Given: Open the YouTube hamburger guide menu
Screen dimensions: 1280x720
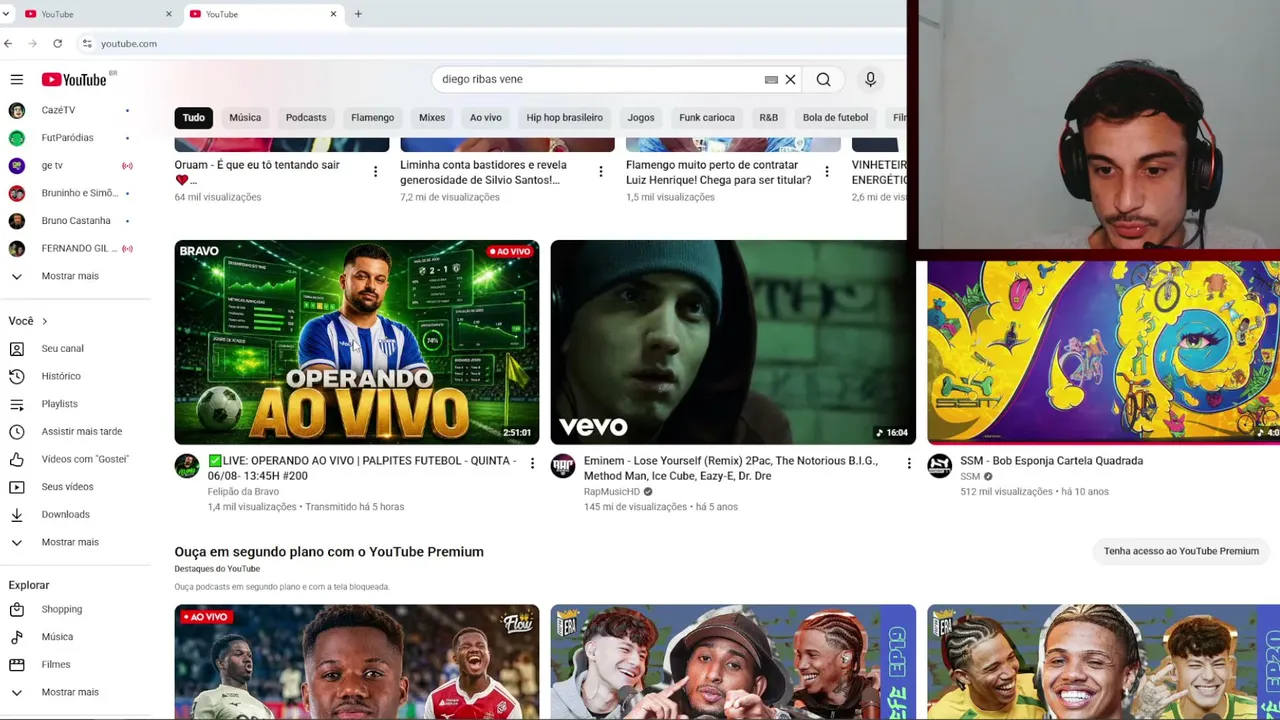Looking at the screenshot, I should 17,79.
